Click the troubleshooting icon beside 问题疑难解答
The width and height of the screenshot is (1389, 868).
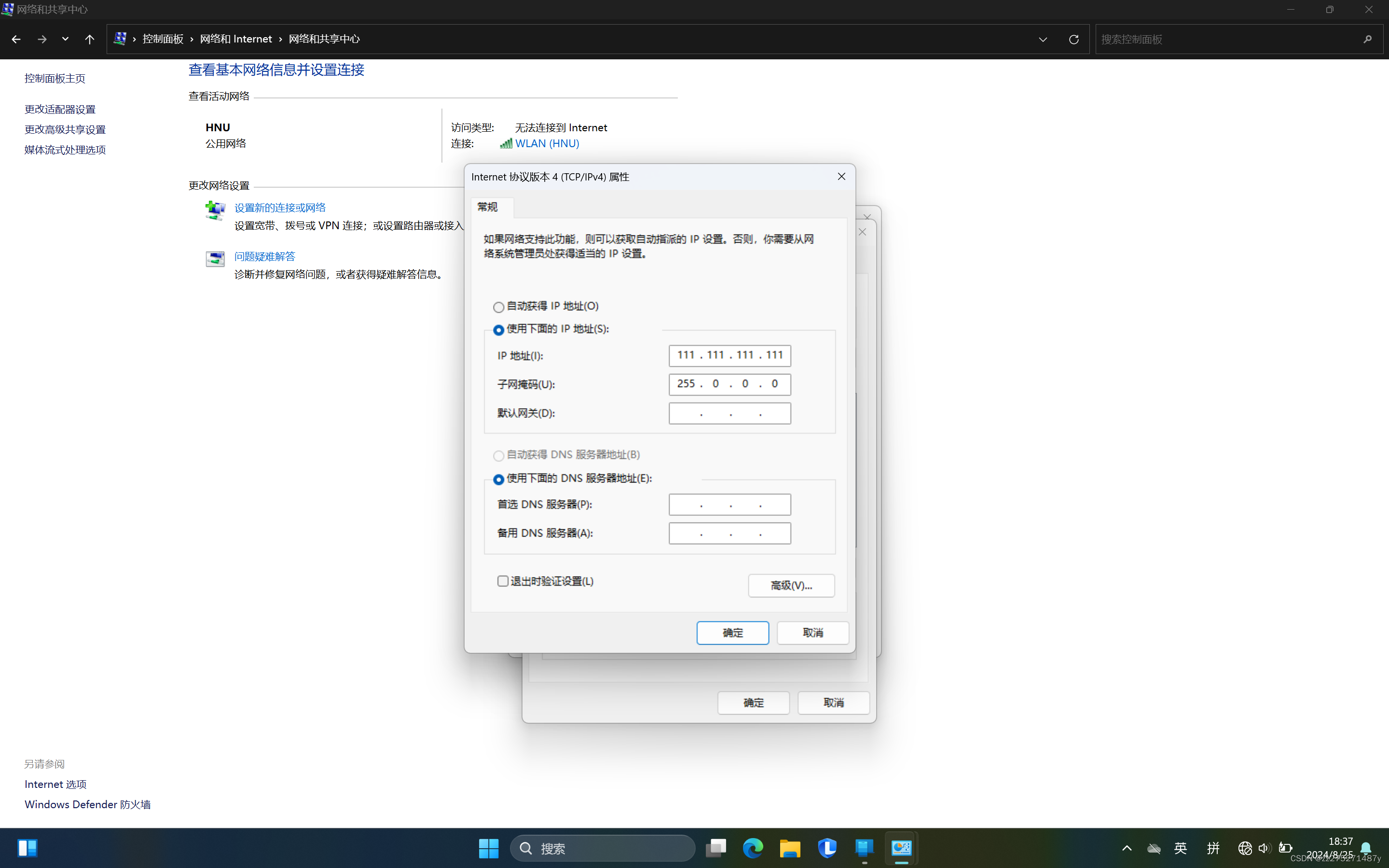pyautogui.click(x=215, y=259)
